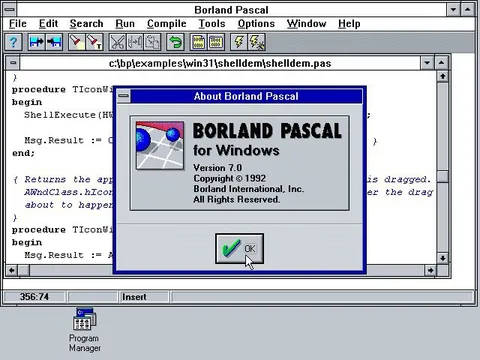
Task: Click the Version 7.0 text
Action: pos(218,168)
